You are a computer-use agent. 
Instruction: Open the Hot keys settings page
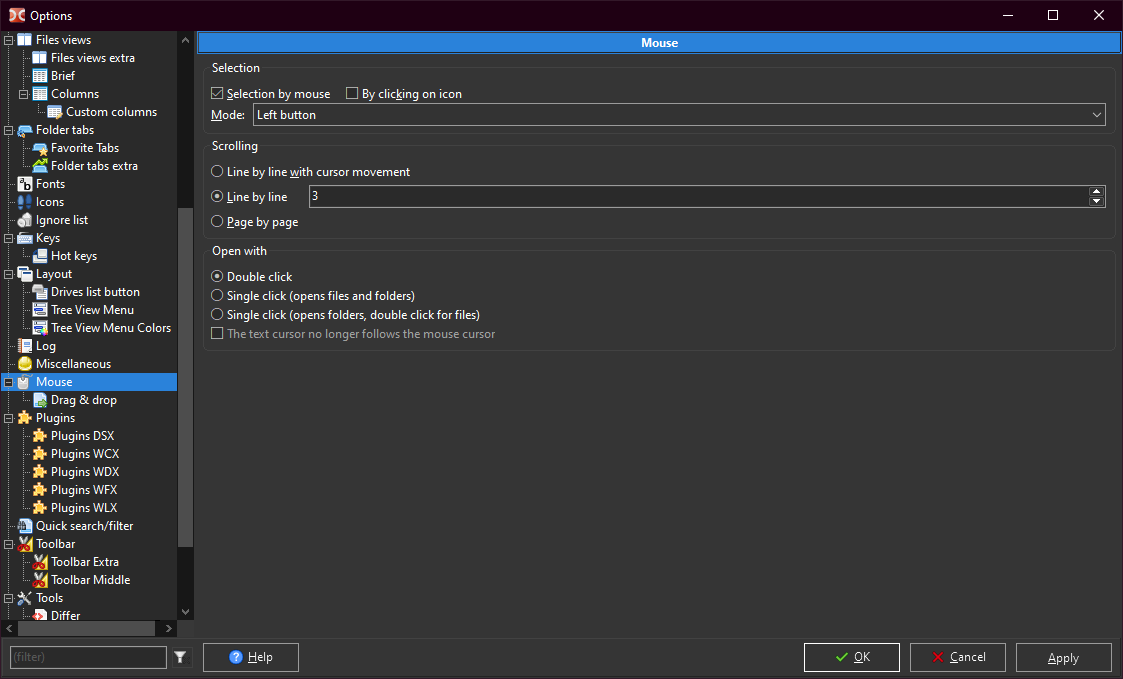[x=74, y=256]
